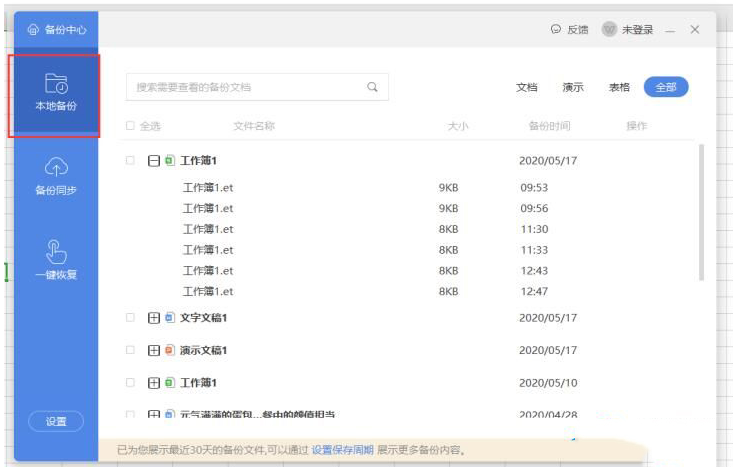Click the 反馈 feedback icon

556,30
